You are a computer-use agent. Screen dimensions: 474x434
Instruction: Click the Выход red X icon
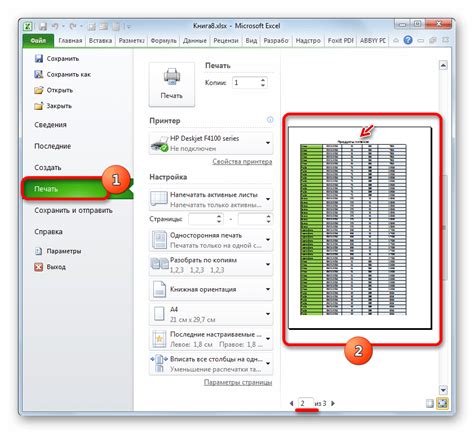tap(39, 267)
